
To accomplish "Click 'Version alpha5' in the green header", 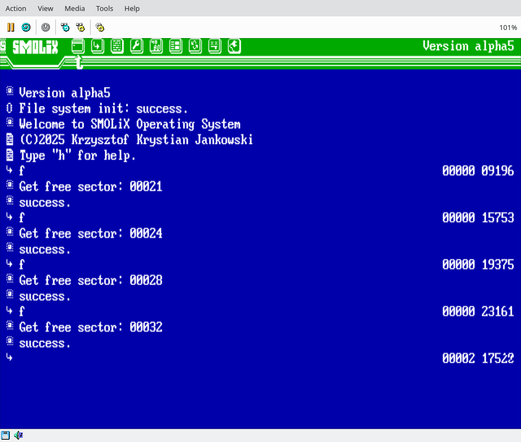I will tap(468, 46).
